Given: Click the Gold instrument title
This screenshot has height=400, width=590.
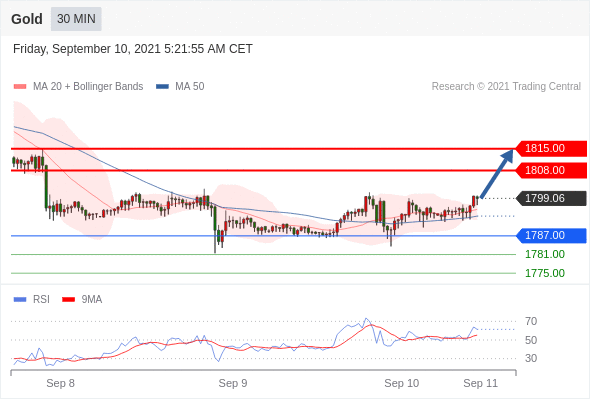Looking at the screenshot, I should (27, 19).
